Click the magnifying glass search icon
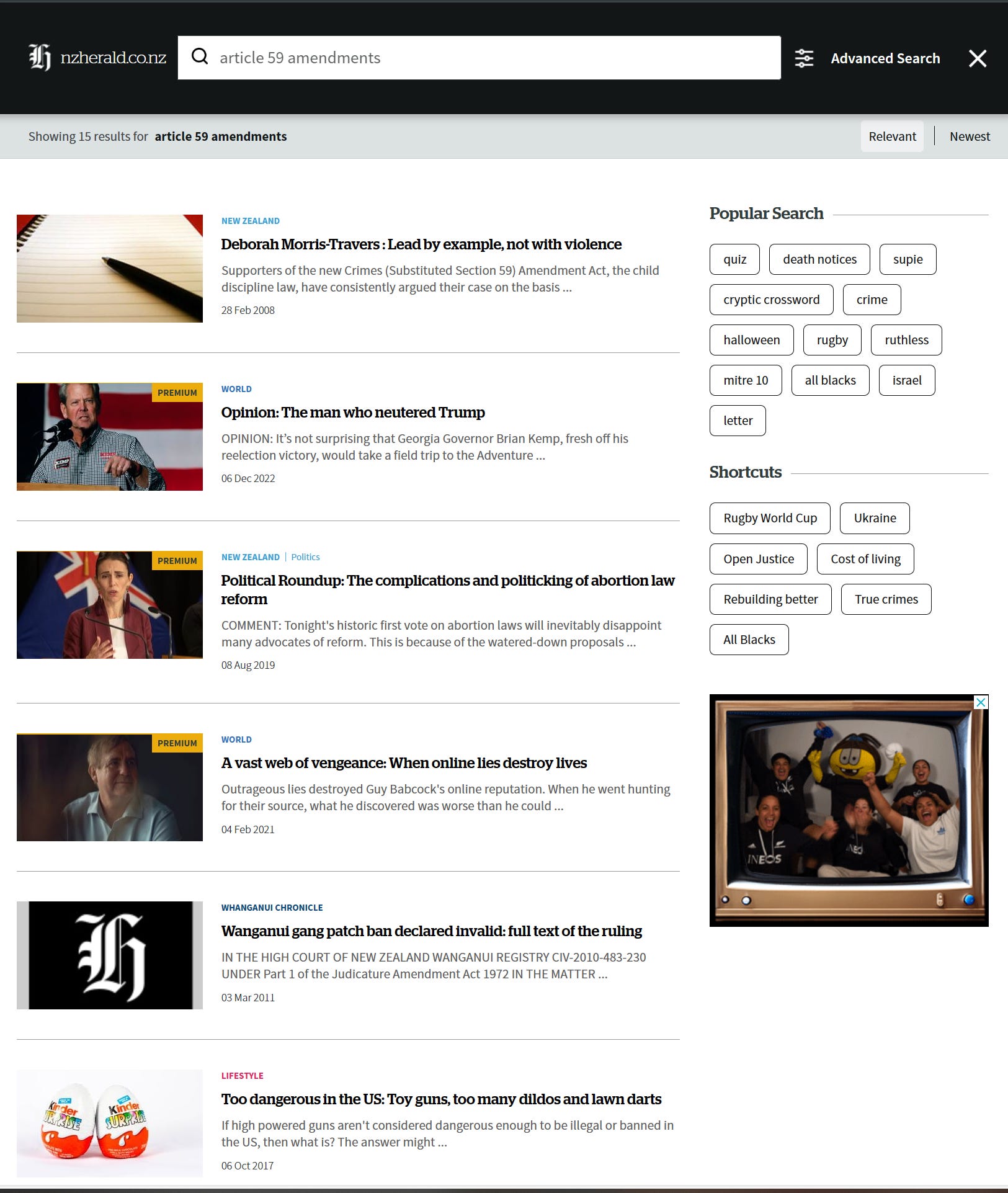The image size is (1008, 1193). (200, 56)
